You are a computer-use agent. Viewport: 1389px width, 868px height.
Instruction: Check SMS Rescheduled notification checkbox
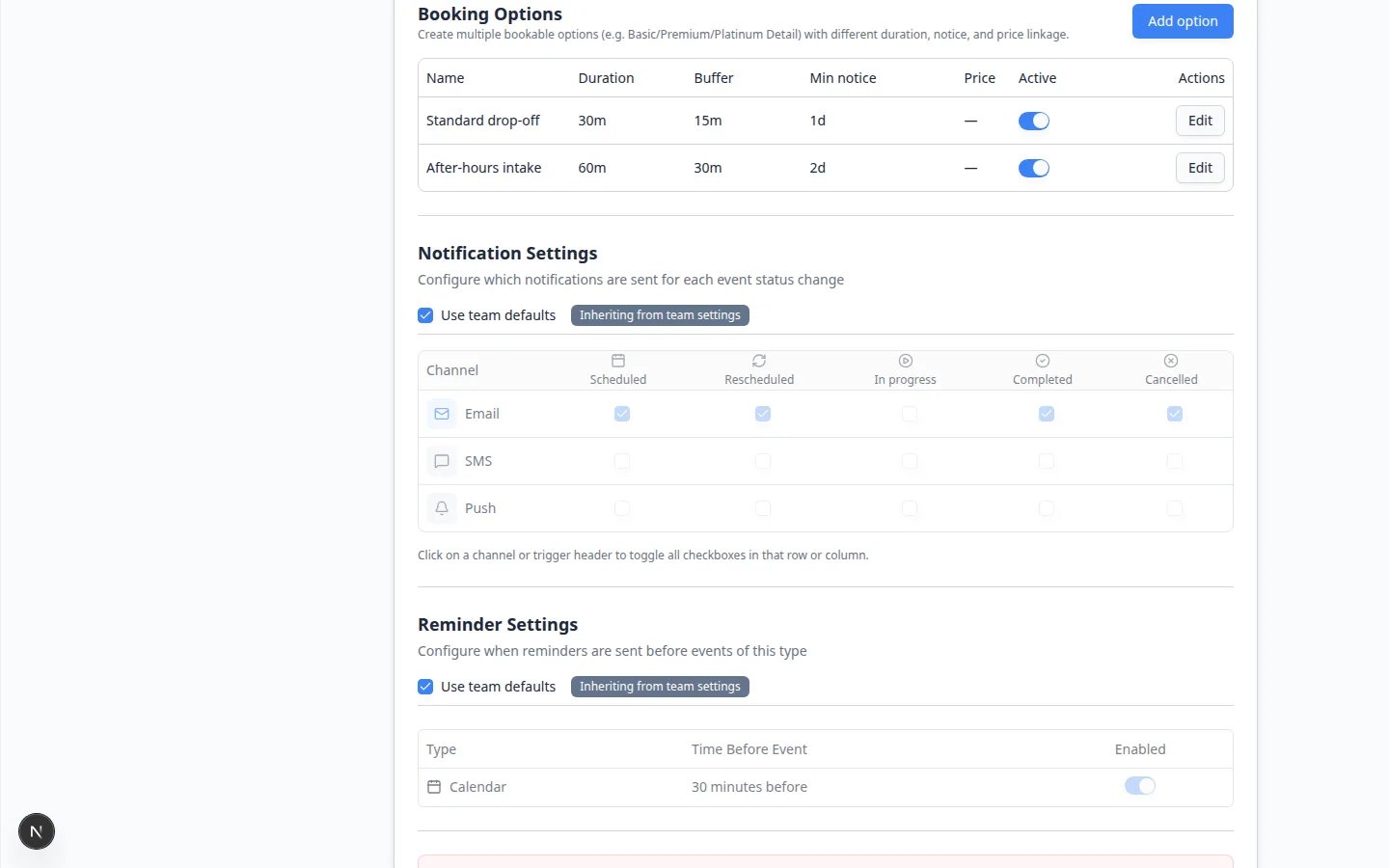click(x=763, y=461)
